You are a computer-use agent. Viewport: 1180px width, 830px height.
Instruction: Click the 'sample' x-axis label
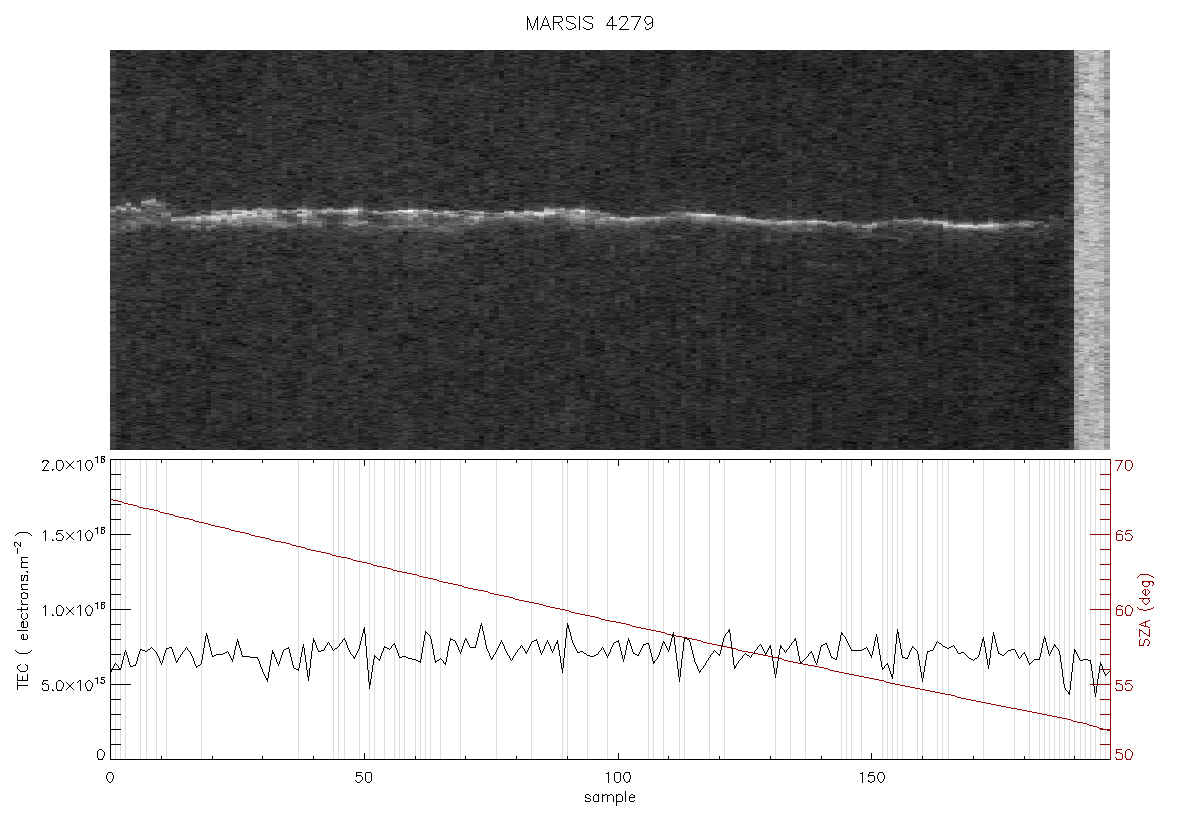coord(610,798)
